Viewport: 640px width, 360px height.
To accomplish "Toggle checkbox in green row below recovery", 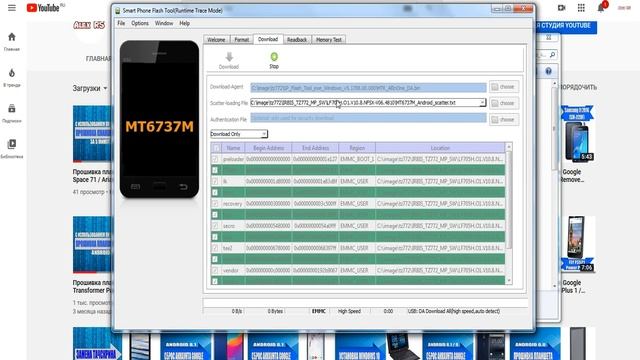I will (215, 215).
